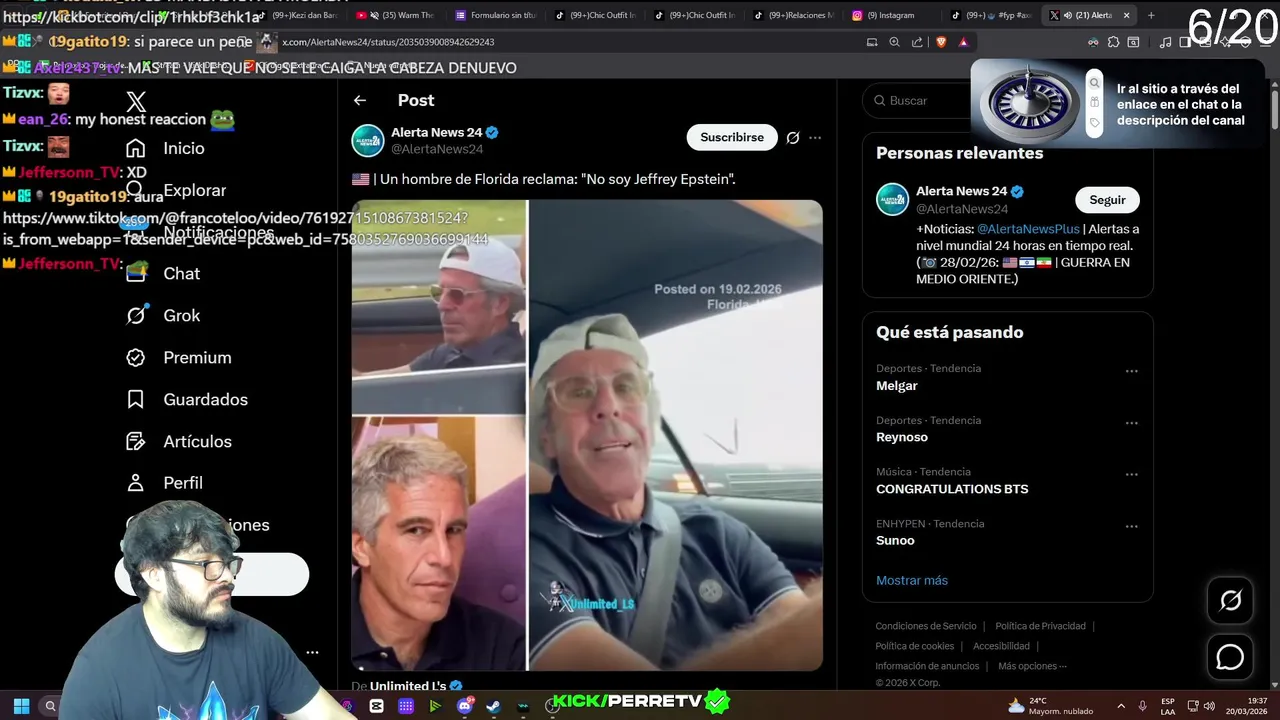Viewport: 1280px width, 720px height.
Task: Open more options for Reynoso trend
Action: [x=1131, y=423]
